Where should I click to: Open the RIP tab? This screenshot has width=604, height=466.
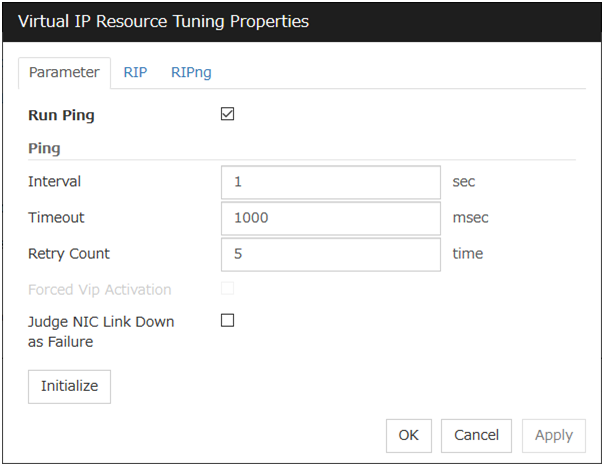[135, 72]
